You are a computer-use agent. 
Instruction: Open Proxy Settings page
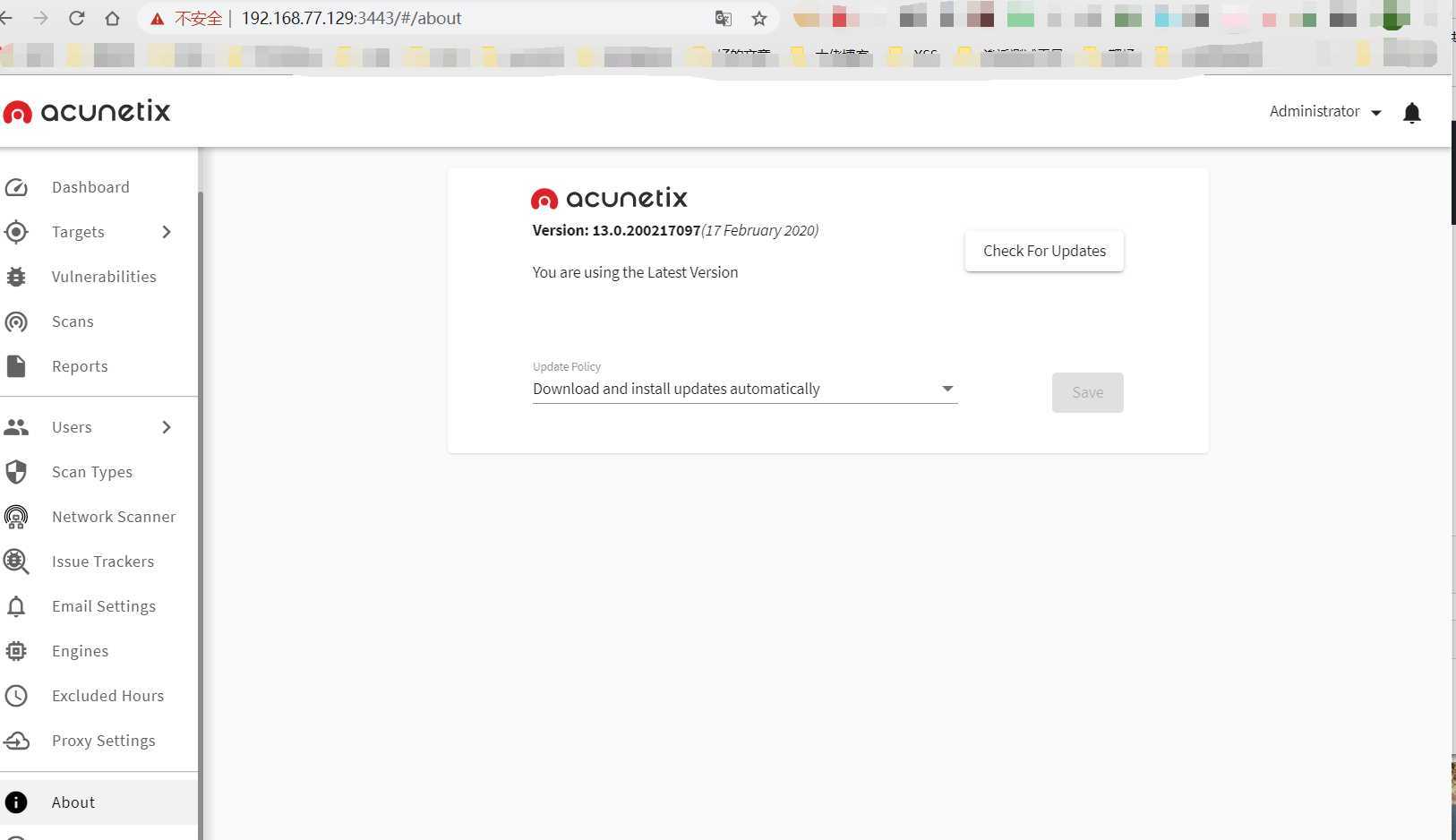point(98,741)
